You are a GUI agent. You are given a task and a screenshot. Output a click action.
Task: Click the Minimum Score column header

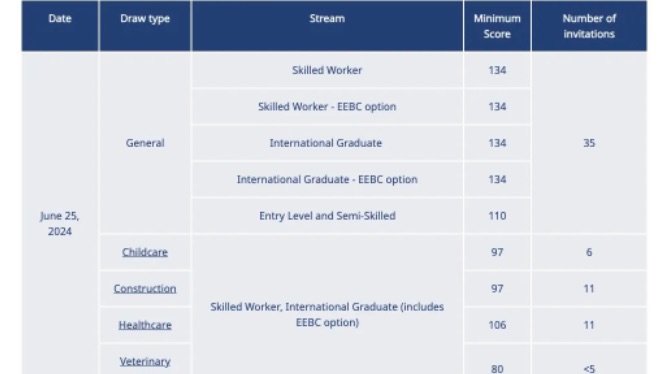(x=497, y=26)
